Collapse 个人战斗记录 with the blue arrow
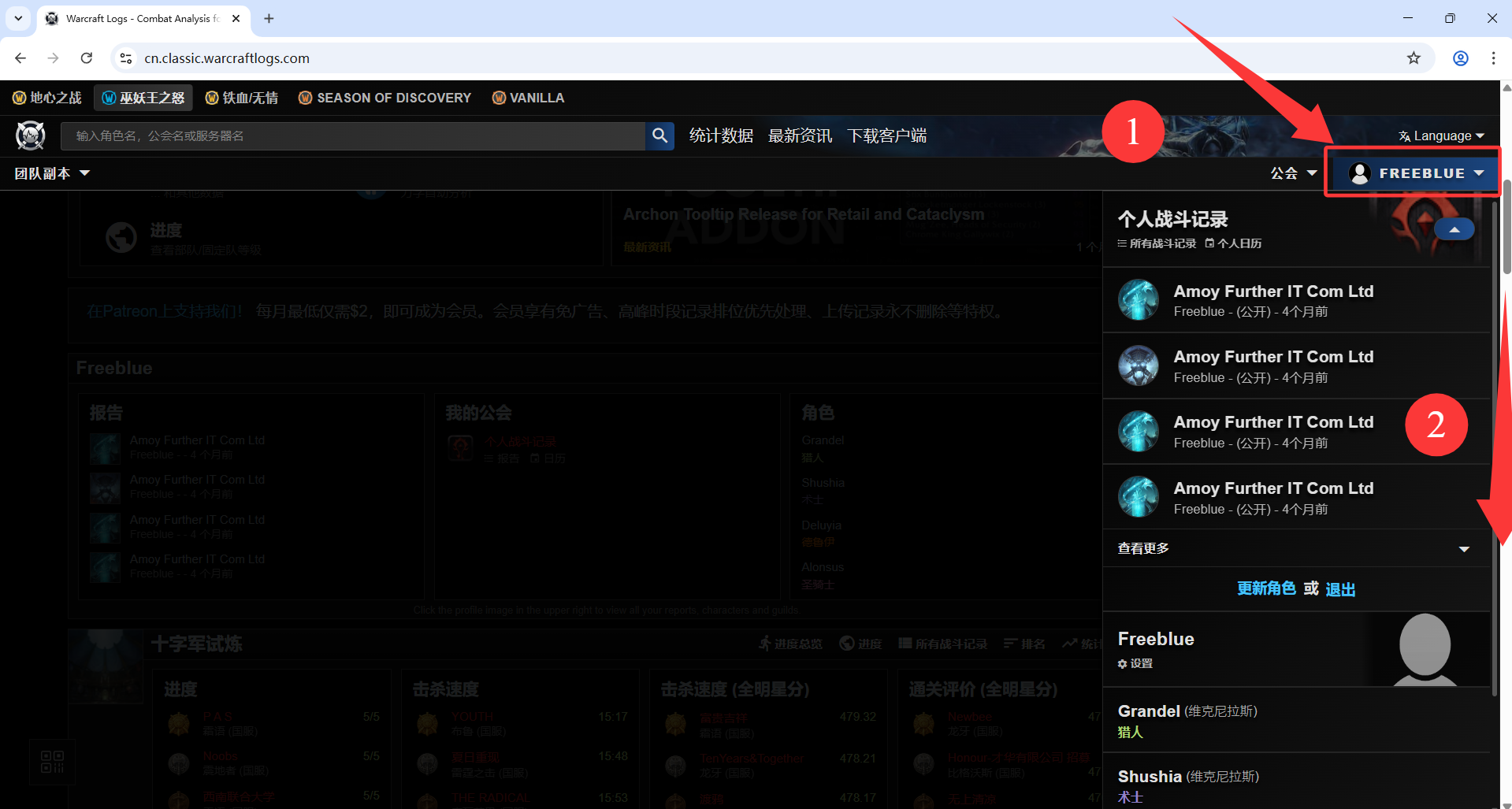This screenshot has height=809, width=1512. click(x=1454, y=229)
